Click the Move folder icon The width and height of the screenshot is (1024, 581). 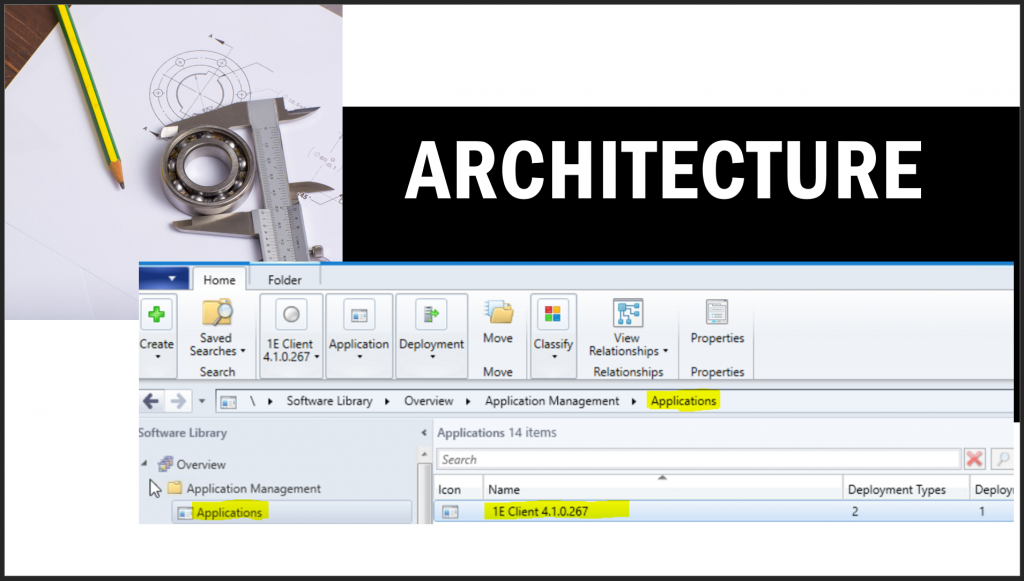pos(499,312)
